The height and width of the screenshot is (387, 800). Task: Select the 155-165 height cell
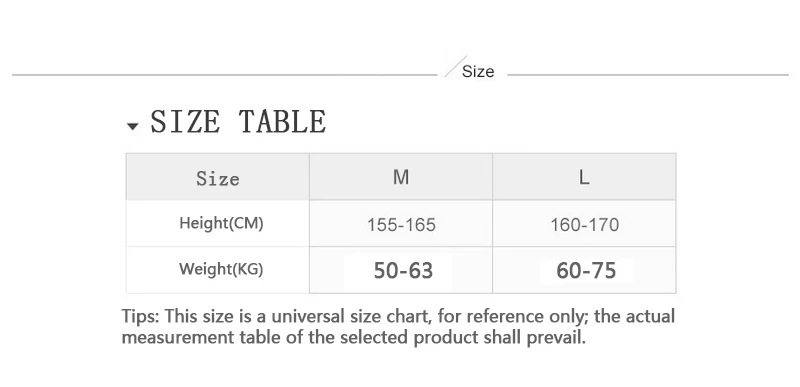click(401, 224)
